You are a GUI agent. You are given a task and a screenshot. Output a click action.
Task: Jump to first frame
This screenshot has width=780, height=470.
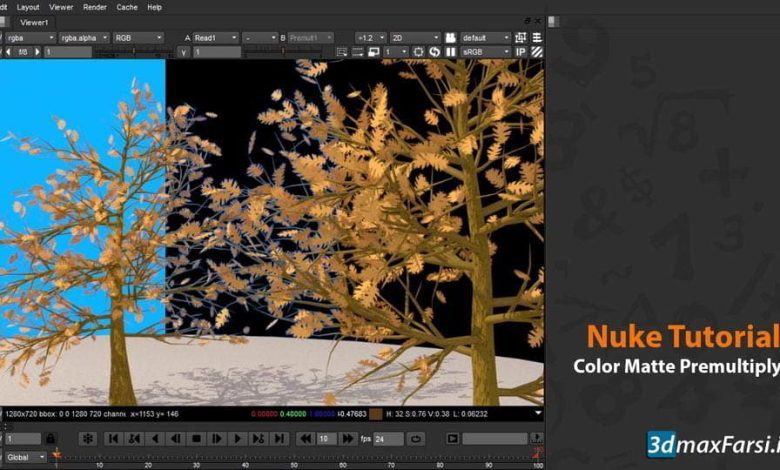coord(113,439)
